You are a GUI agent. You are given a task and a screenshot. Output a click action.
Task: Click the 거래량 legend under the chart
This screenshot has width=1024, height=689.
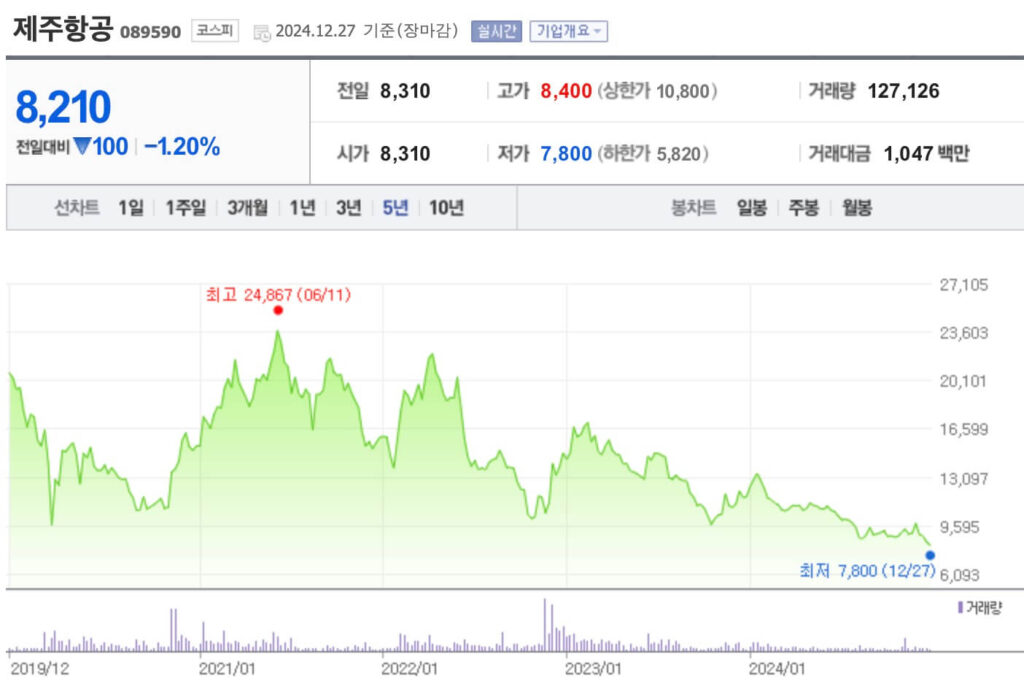click(x=979, y=608)
